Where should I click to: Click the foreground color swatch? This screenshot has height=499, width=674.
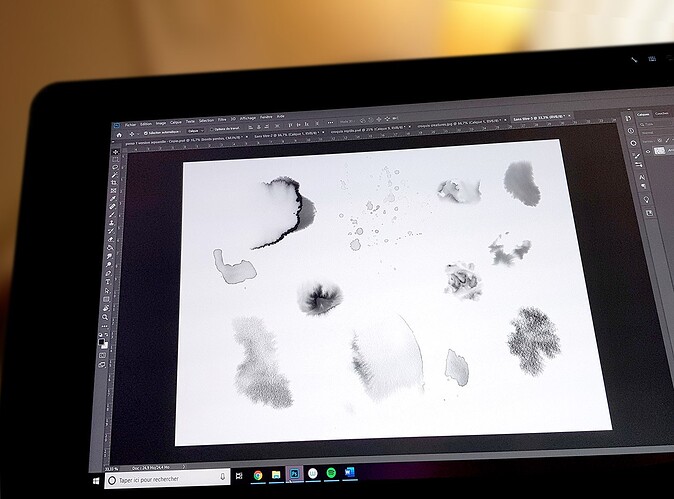pos(101,342)
